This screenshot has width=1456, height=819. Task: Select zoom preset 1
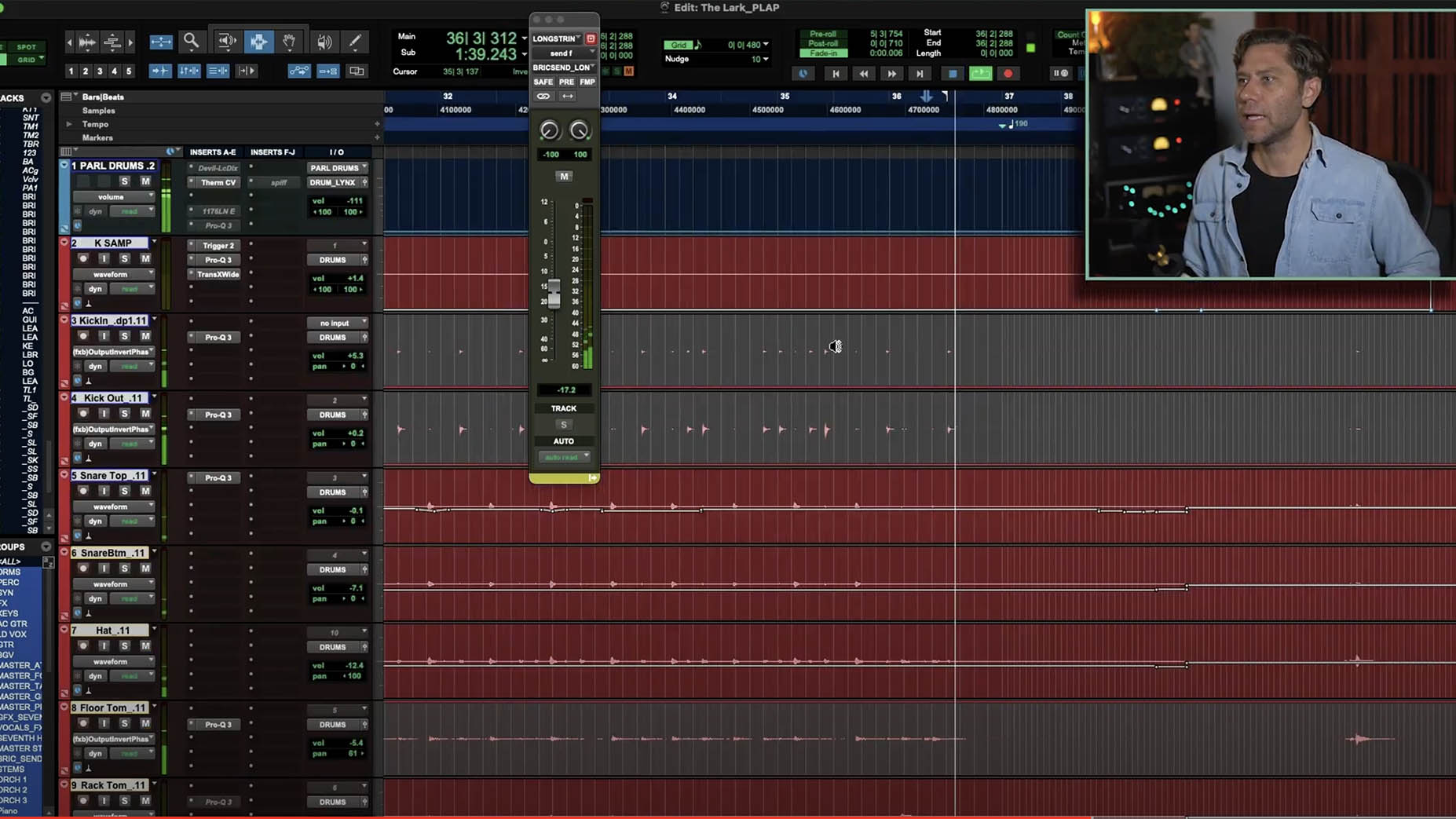coord(71,71)
